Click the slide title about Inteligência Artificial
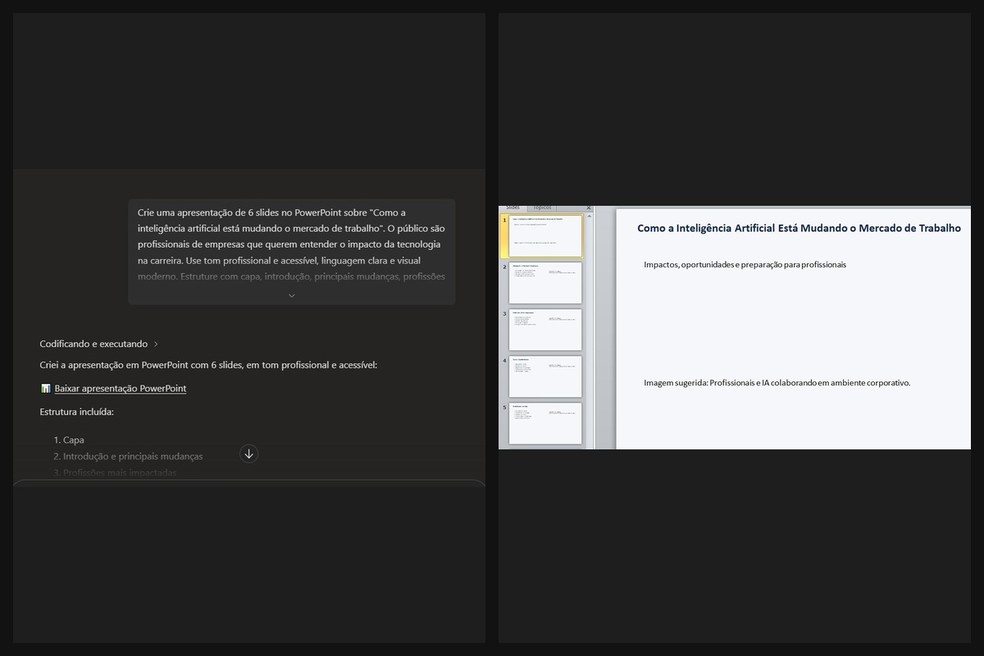This screenshot has height=656, width=984. pyautogui.click(x=799, y=229)
